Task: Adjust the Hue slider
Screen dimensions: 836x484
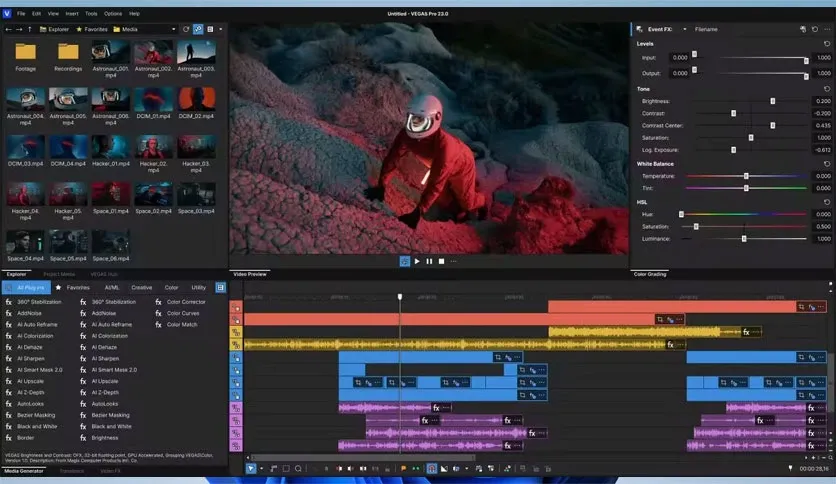Action: pyautogui.click(x=681, y=214)
